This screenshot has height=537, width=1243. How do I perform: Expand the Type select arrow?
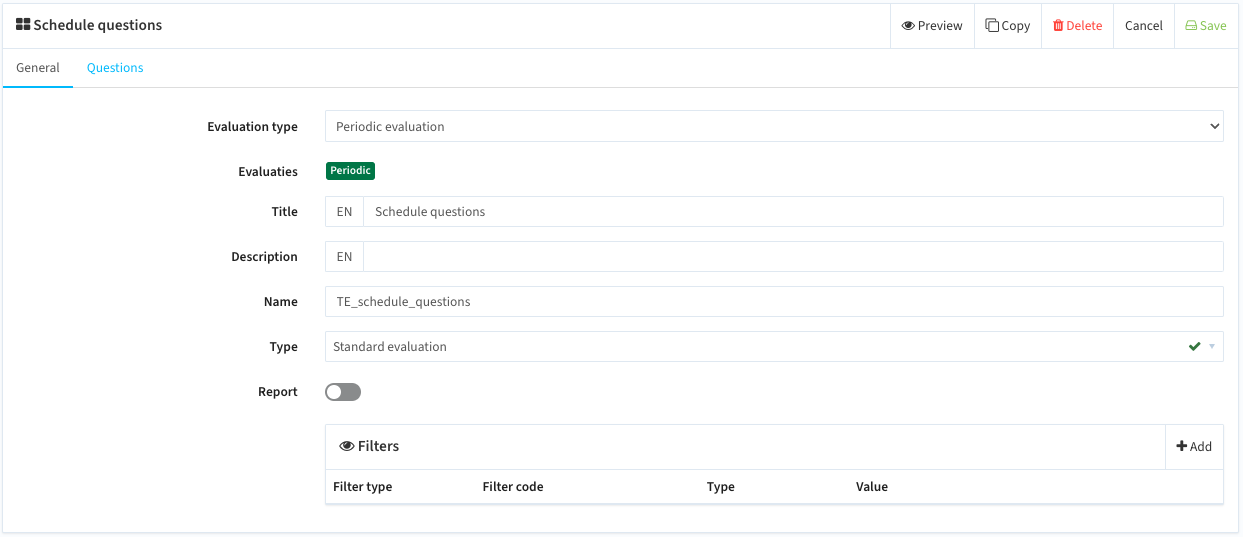tap(1212, 346)
